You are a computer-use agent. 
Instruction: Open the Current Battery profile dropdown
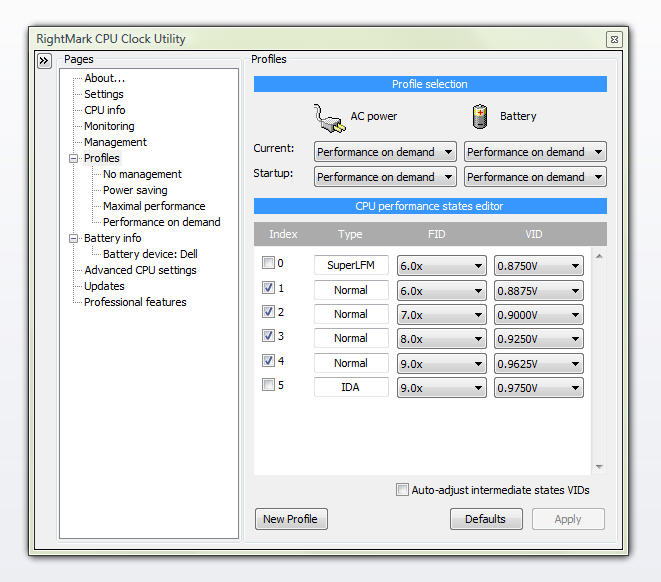pyautogui.click(x=535, y=152)
